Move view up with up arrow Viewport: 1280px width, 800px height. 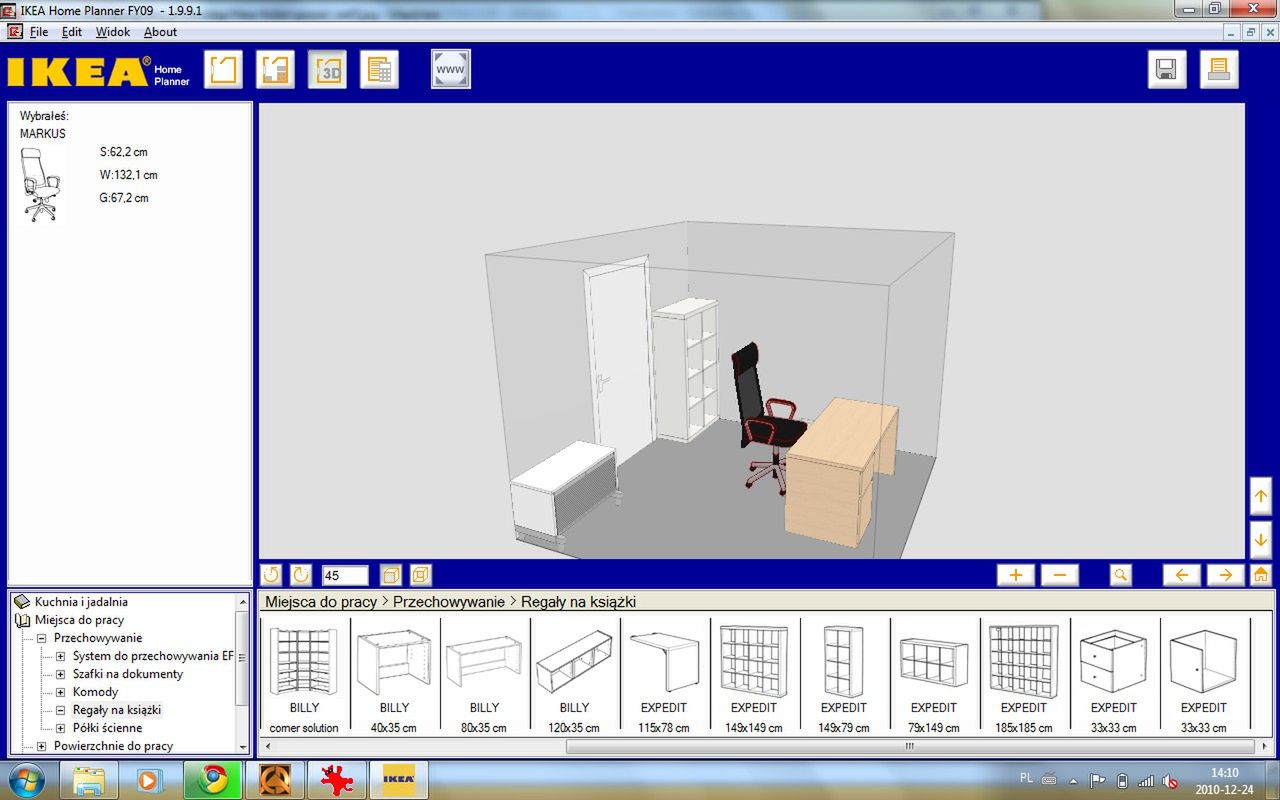1261,497
